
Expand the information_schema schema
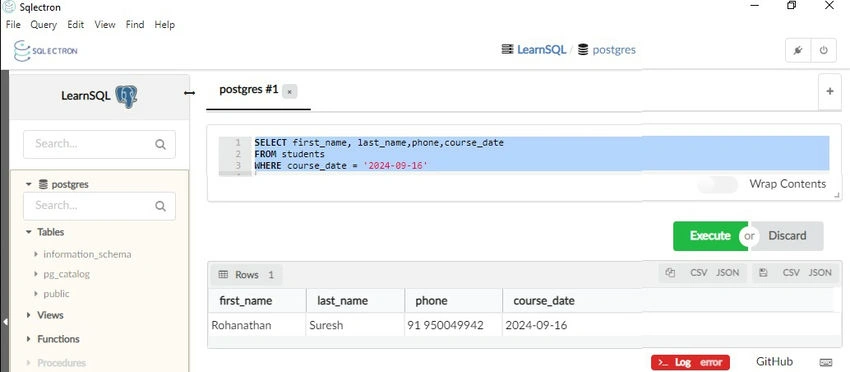[x=36, y=254]
